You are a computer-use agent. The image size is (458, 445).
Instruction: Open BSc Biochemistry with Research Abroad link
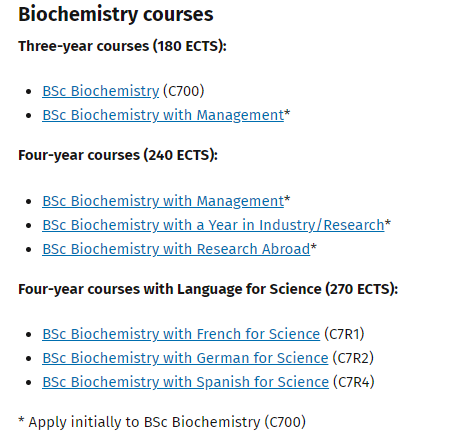pos(176,249)
